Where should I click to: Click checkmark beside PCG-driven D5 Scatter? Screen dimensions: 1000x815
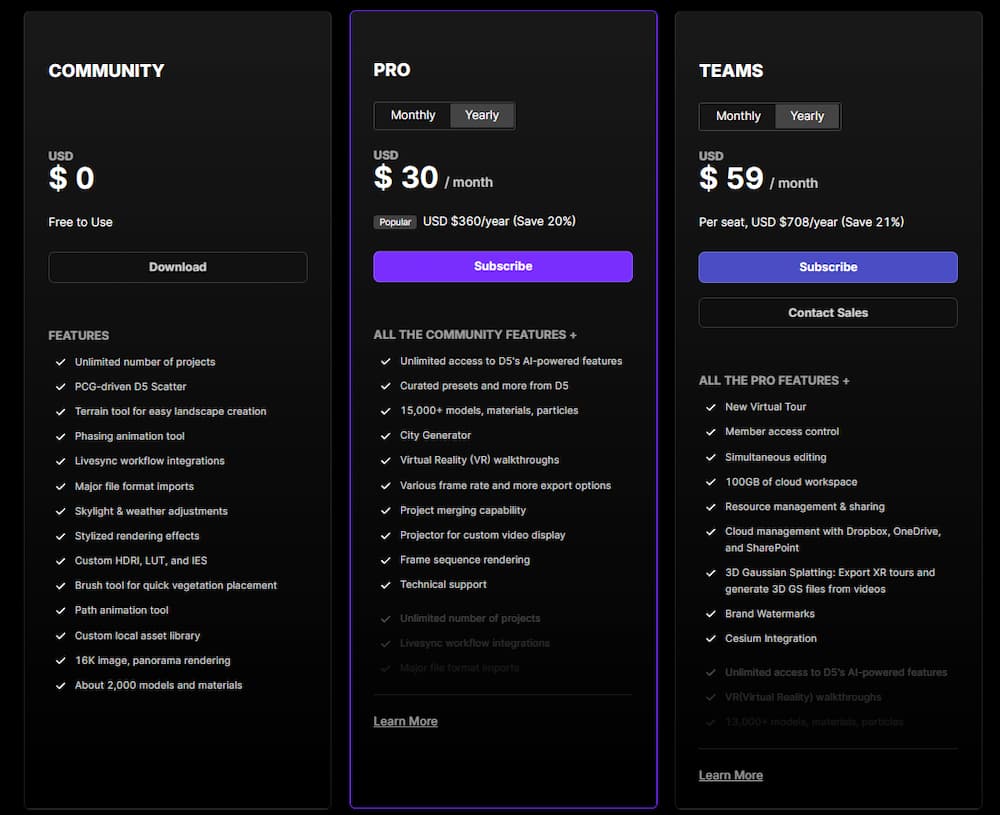61,386
